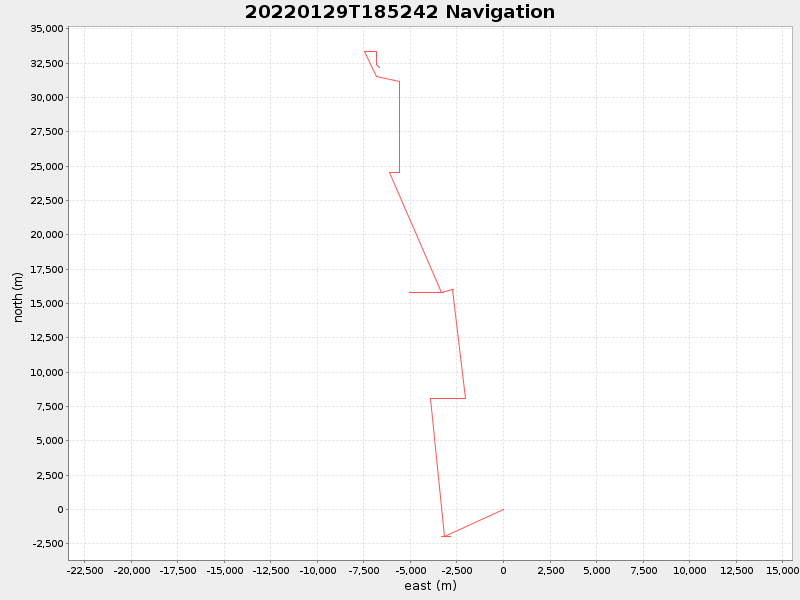Click the 12,500 north axis tick label
The height and width of the screenshot is (600, 800).
47,338
